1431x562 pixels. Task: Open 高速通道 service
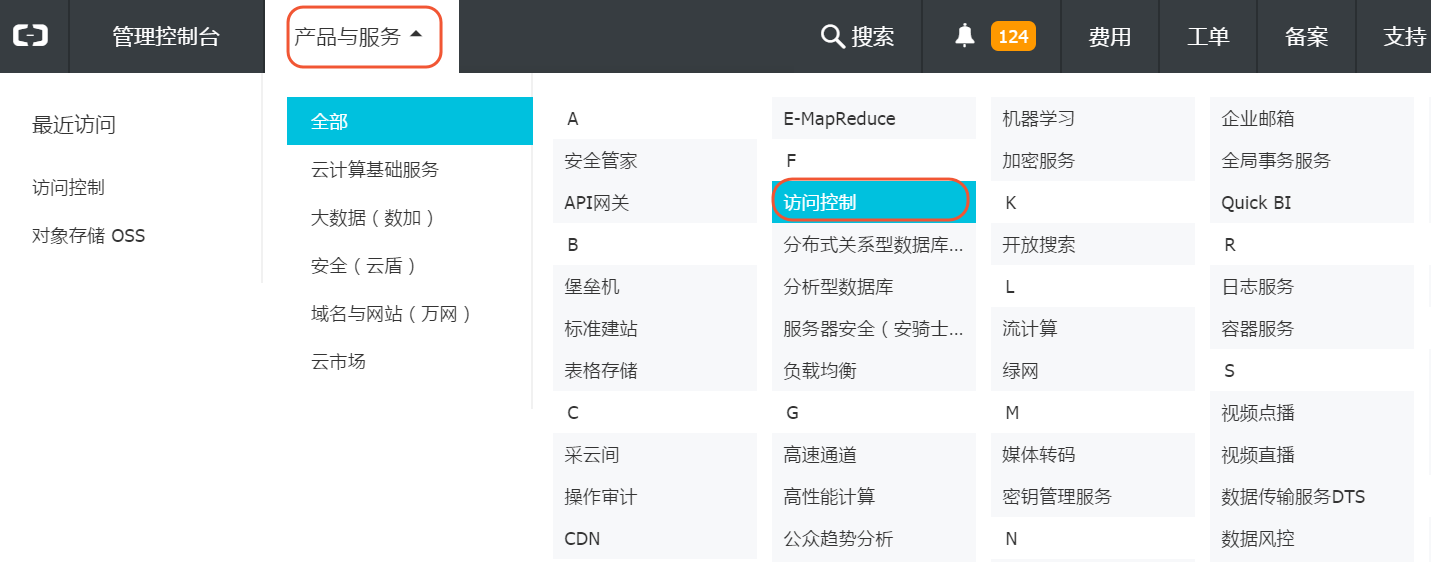[874, 454]
